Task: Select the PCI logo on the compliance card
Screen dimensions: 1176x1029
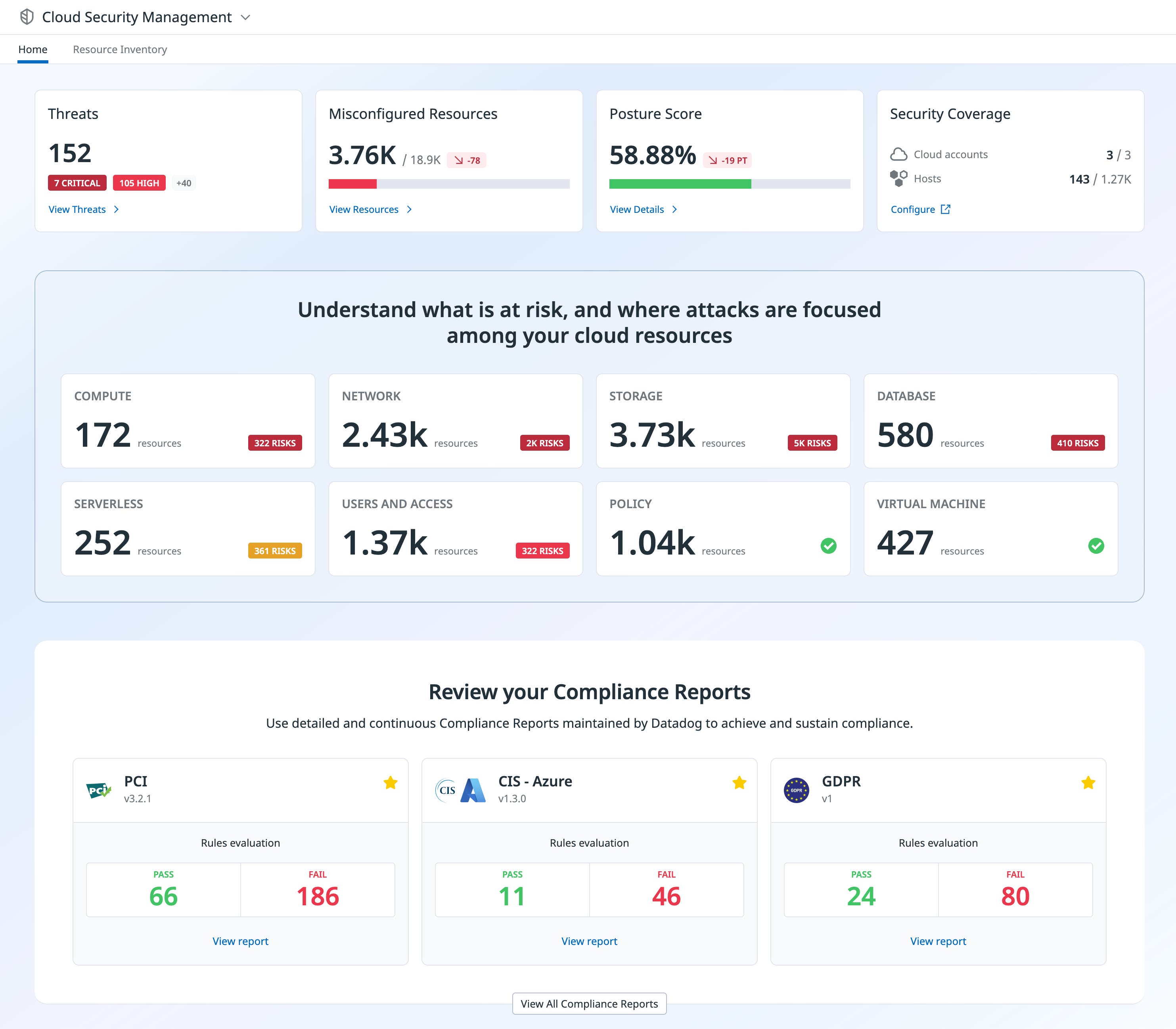Action: (x=99, y=790)
